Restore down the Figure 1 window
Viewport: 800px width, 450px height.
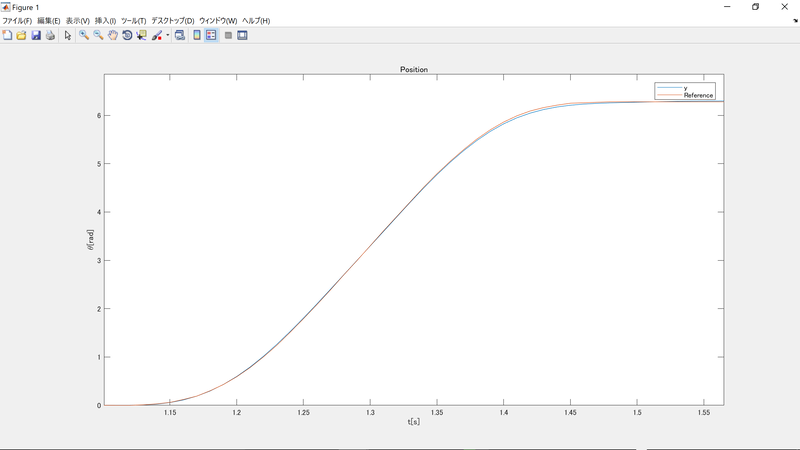[x=756, y=7]
